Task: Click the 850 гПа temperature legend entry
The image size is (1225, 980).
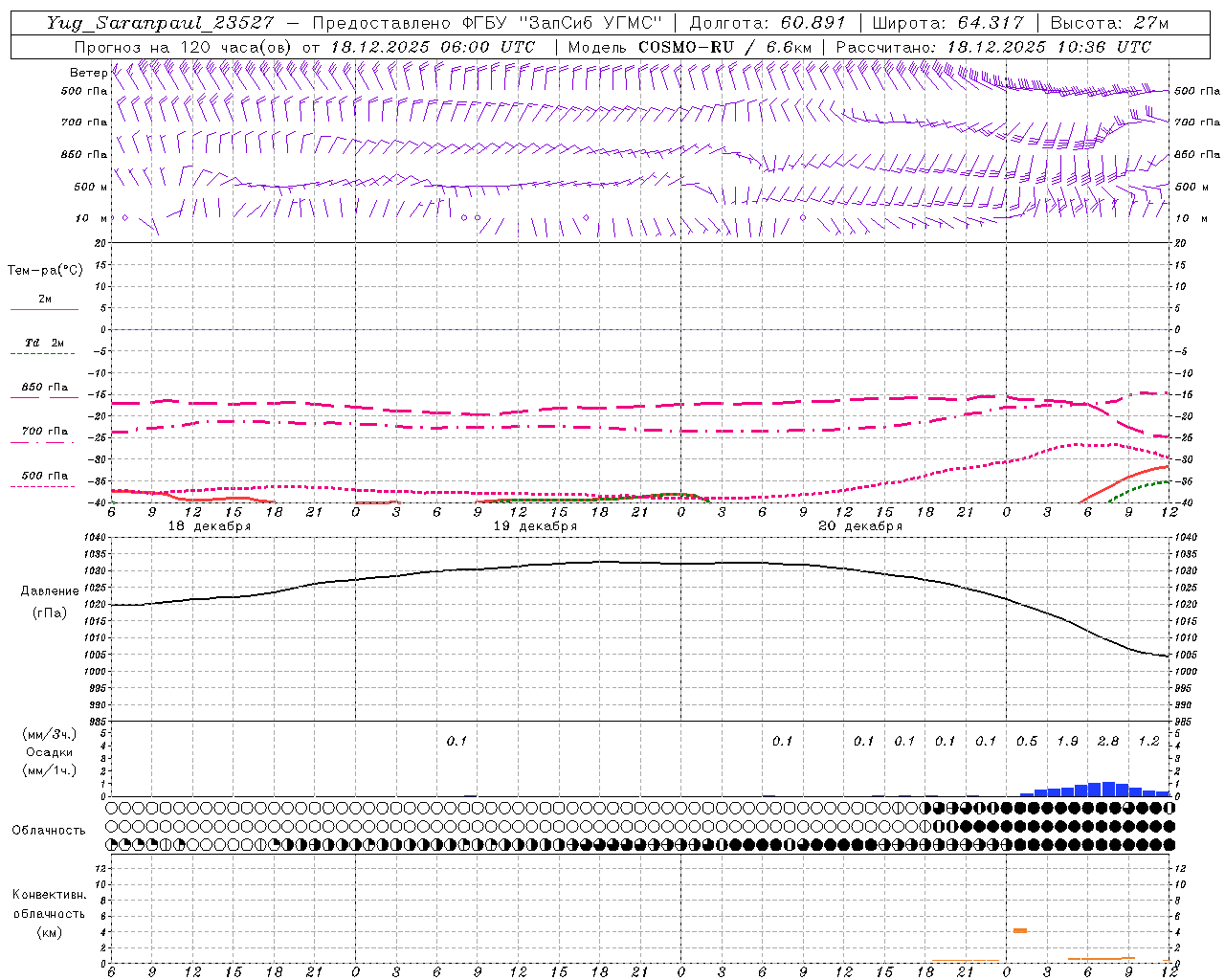Action: click(x=44, y=389)
